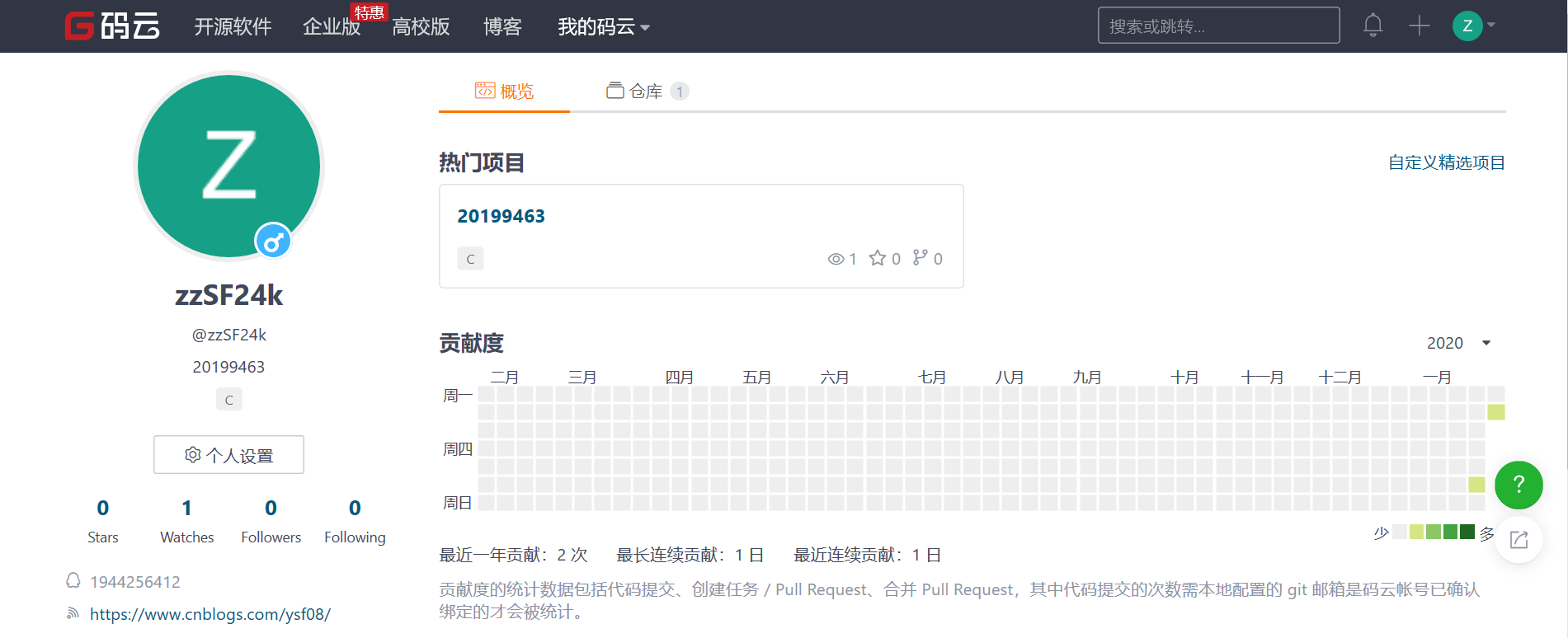Viewport: 1568px width, 638px height.
Task: View the Following list
Action: [x=355, y=522]
